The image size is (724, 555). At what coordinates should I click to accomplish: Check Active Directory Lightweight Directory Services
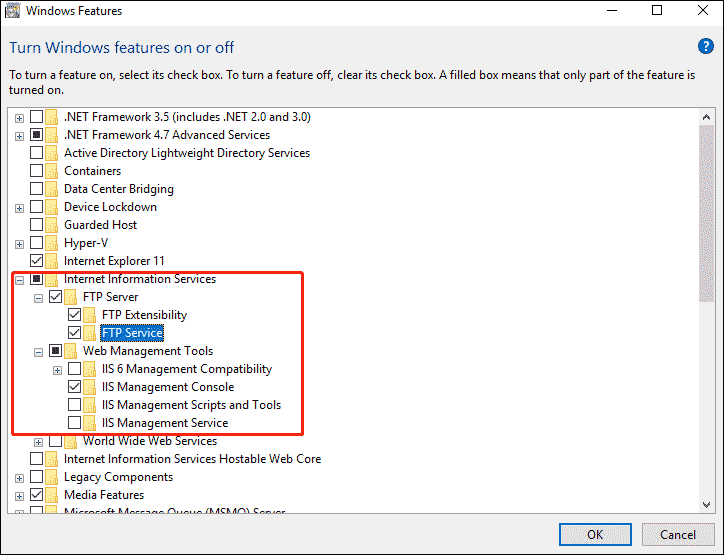coord(36,152)
